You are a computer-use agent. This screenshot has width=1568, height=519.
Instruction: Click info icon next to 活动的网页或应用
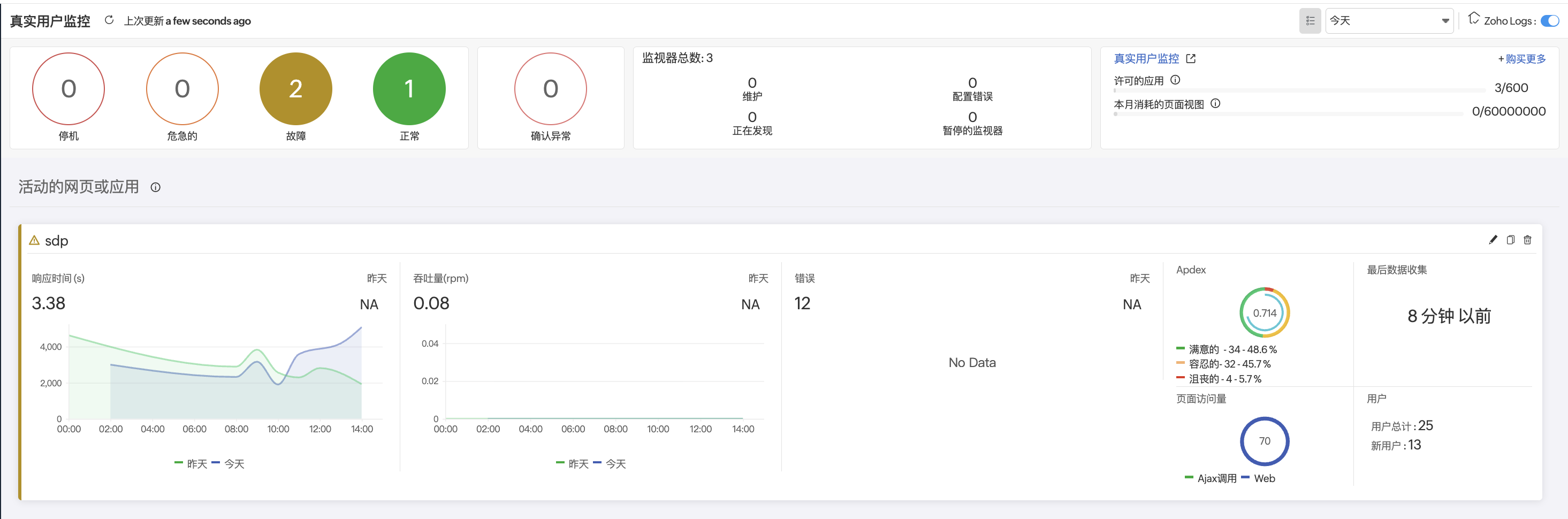(155, 187)
